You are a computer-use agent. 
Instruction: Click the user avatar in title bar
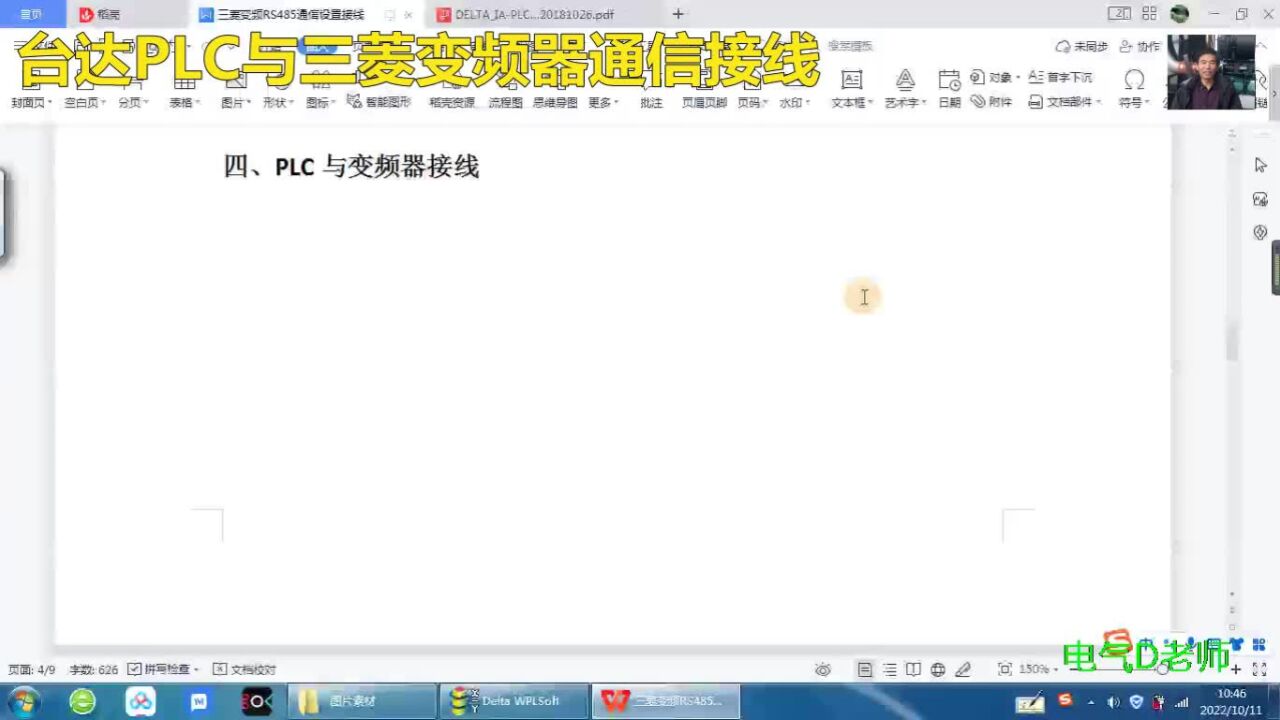click(x=1180, y=14)
